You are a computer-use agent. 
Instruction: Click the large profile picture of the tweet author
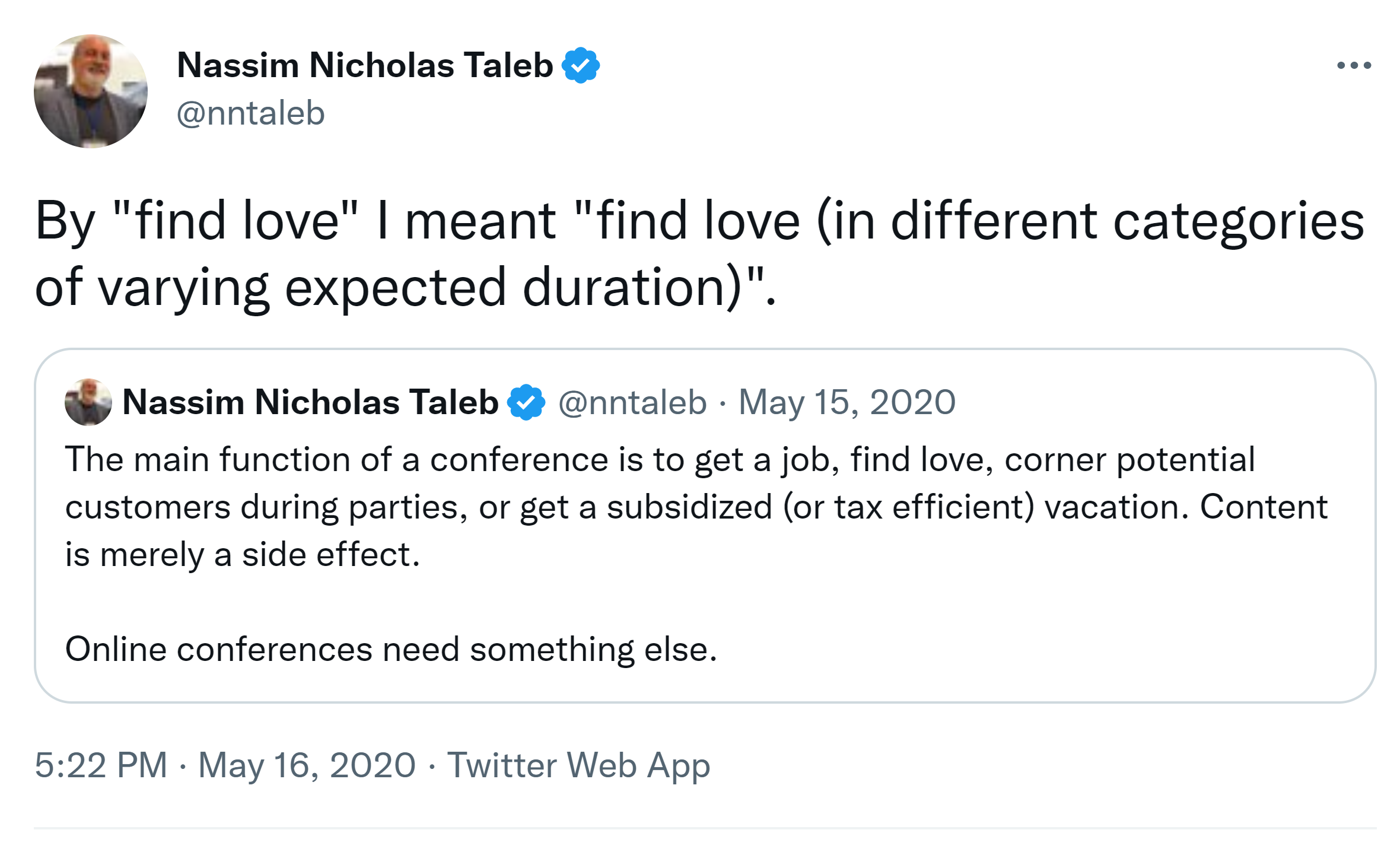91,91
